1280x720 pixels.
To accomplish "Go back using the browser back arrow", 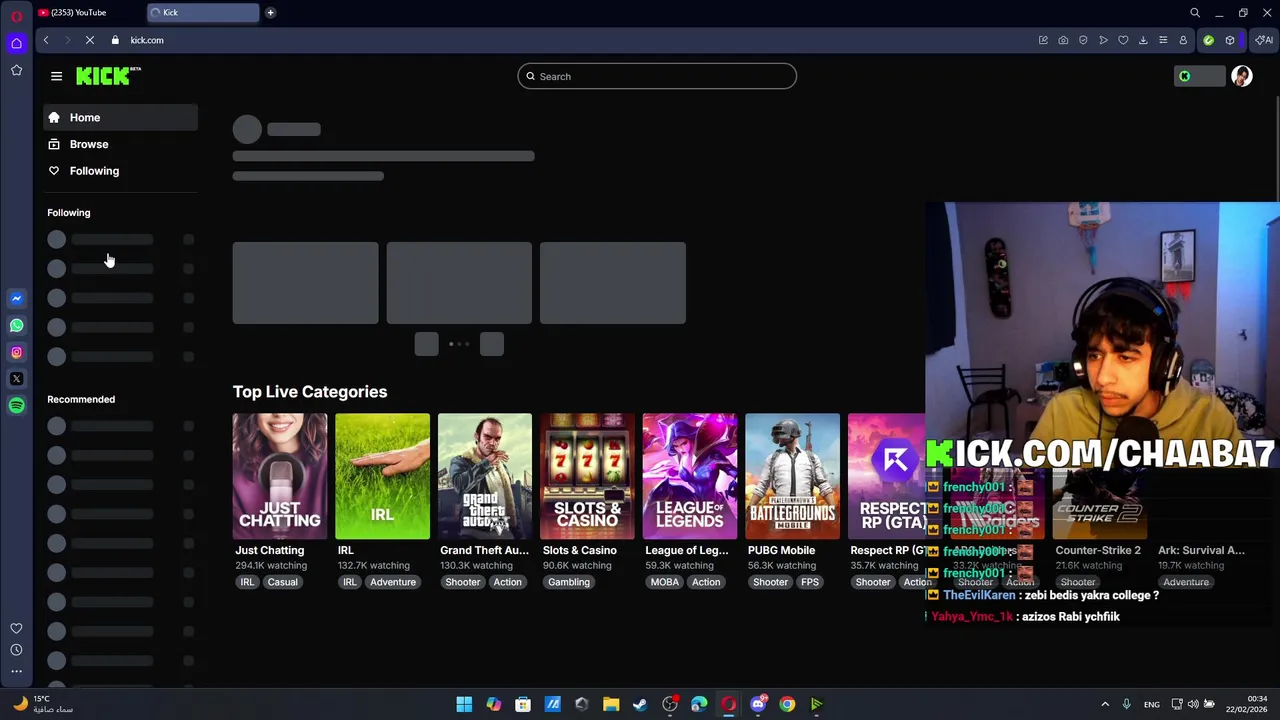I will [46, 40].
